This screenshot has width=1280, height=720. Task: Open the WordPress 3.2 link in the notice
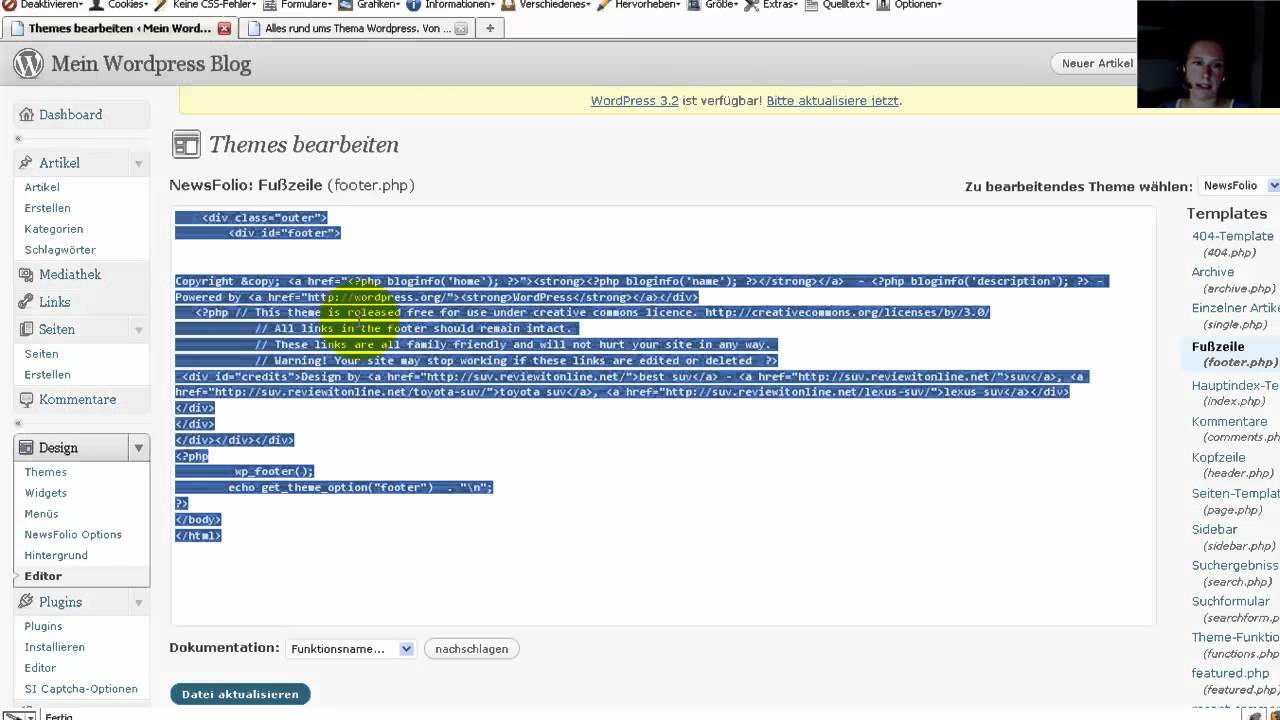point(634,101)
